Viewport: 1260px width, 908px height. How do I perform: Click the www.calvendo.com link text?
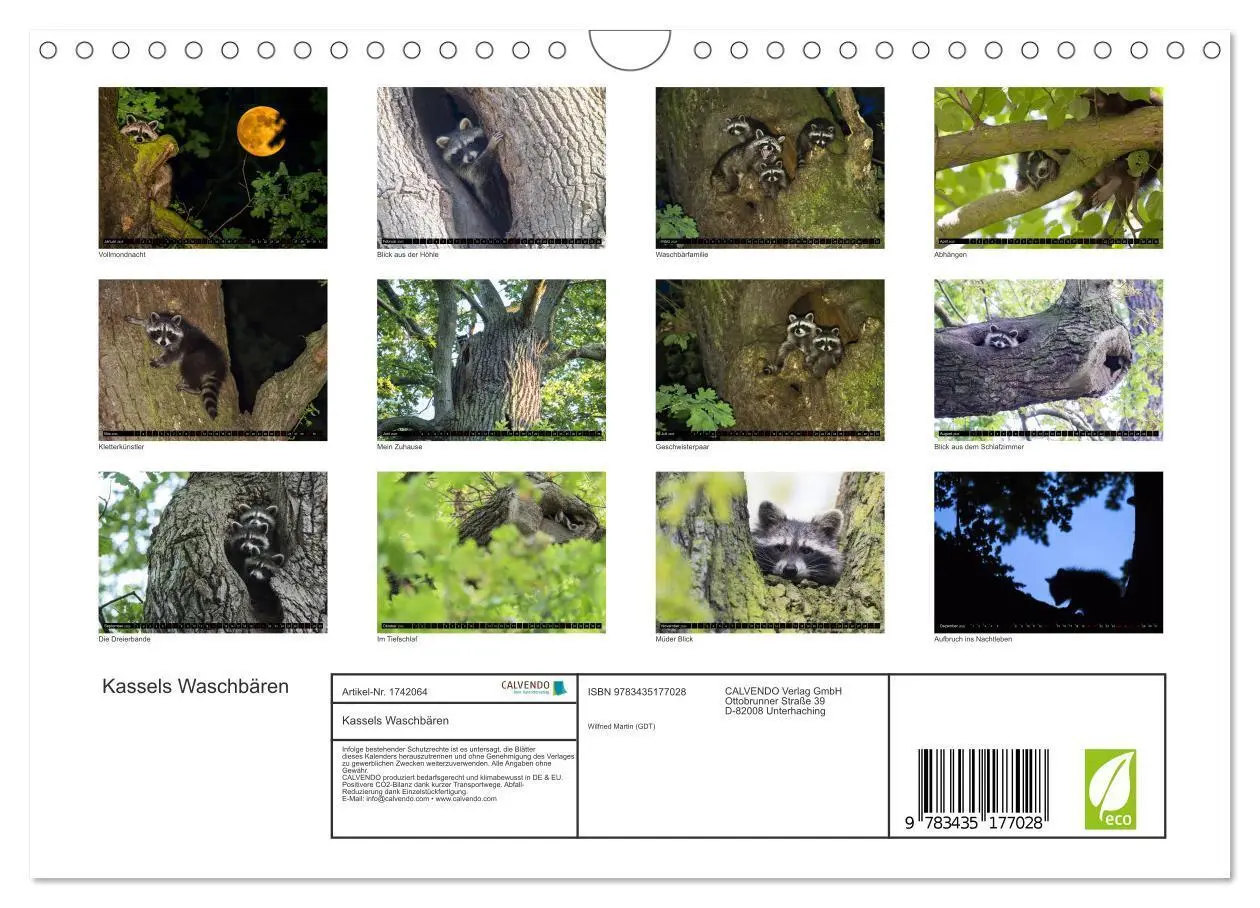(x=466, y=799)
